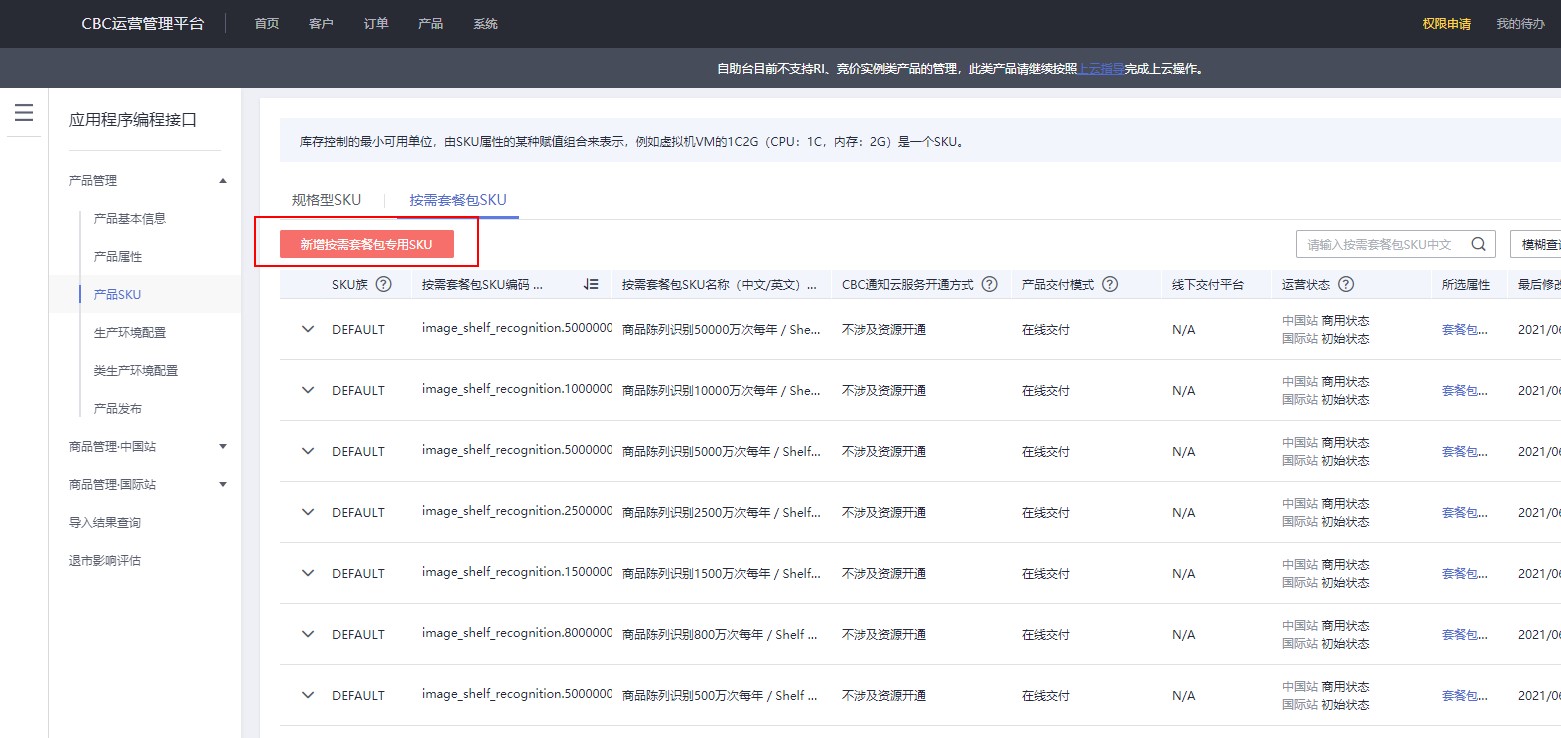Switch to the 规格型SKU tab

click(326, 200)
